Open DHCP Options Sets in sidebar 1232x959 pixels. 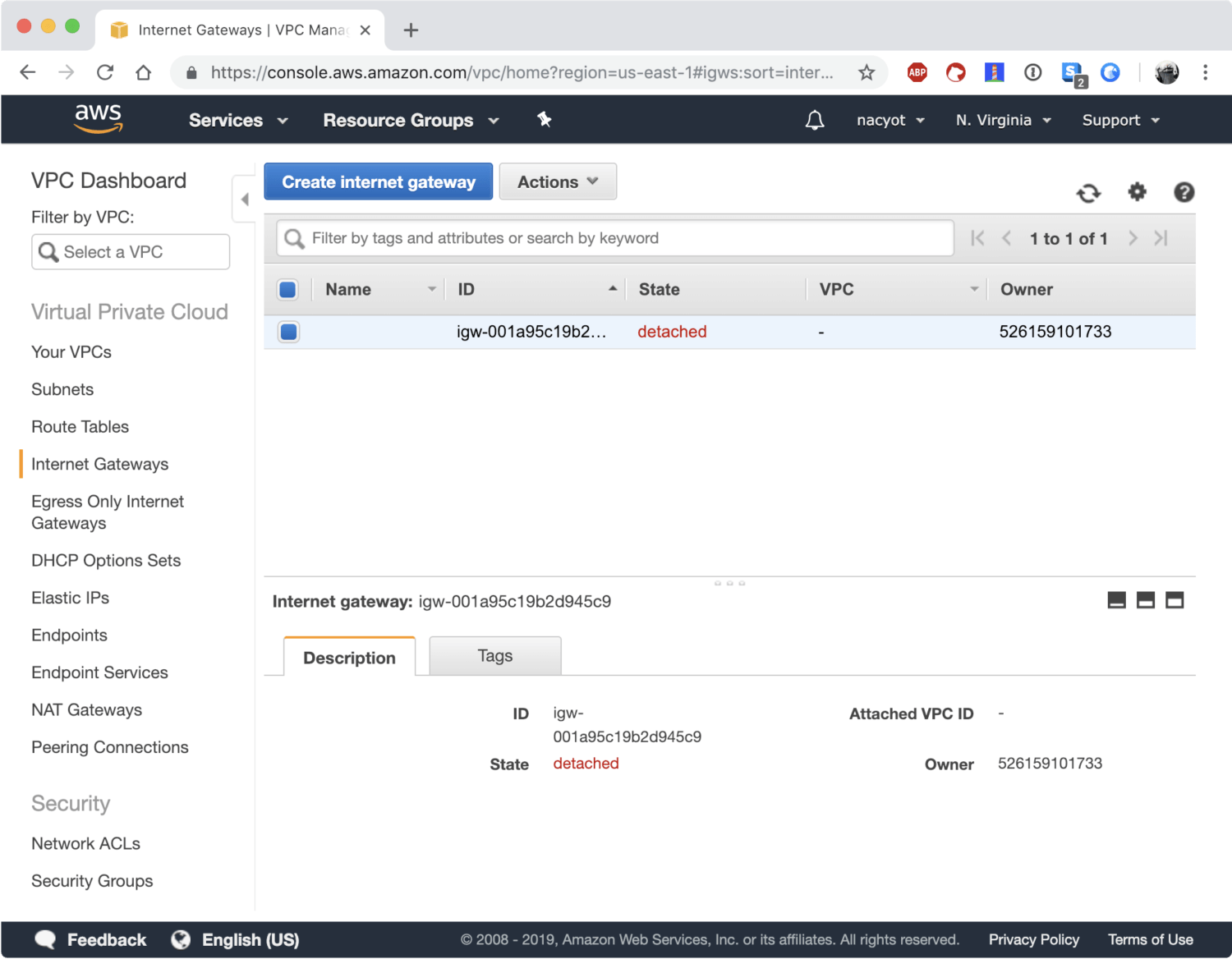tap(106, 561)
